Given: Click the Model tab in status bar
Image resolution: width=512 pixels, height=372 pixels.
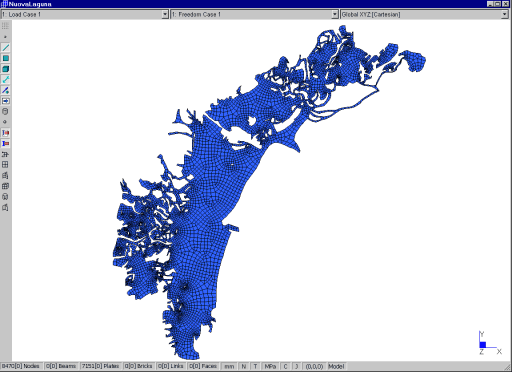Looking at the screenshot, I should [x=336, y=366].
